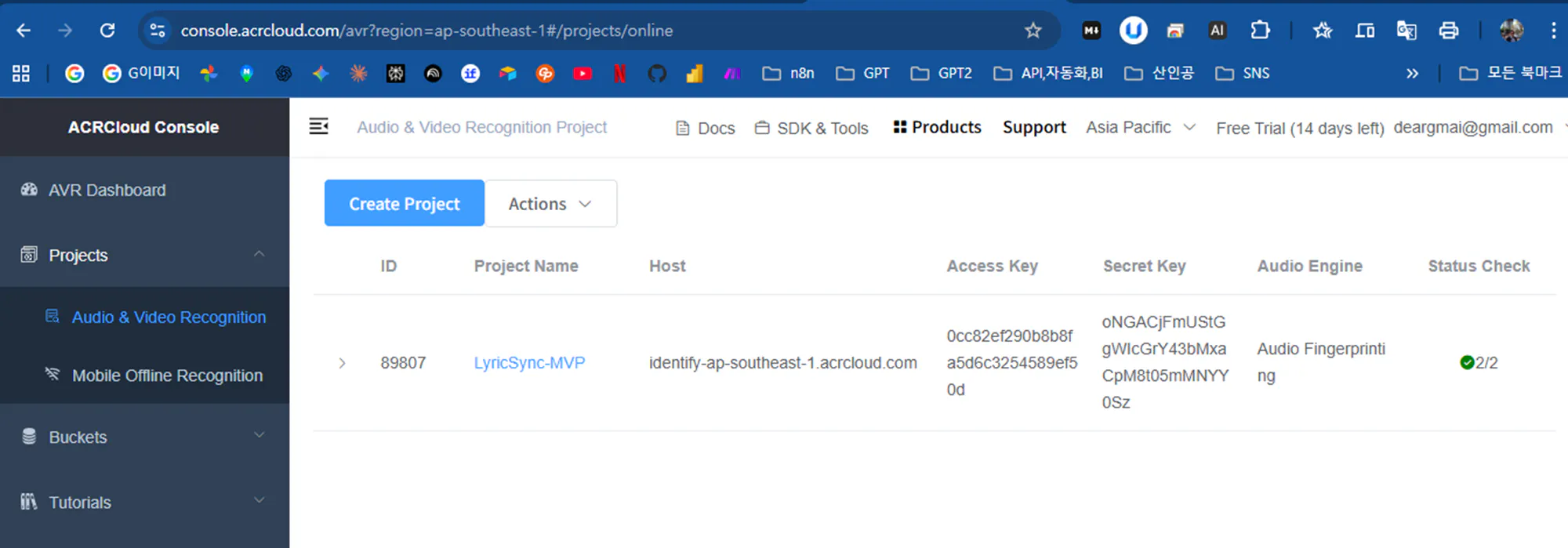Screen dimensions: 1568x548
Task: Open the printer extension icon
Action: pos(1448,31)
